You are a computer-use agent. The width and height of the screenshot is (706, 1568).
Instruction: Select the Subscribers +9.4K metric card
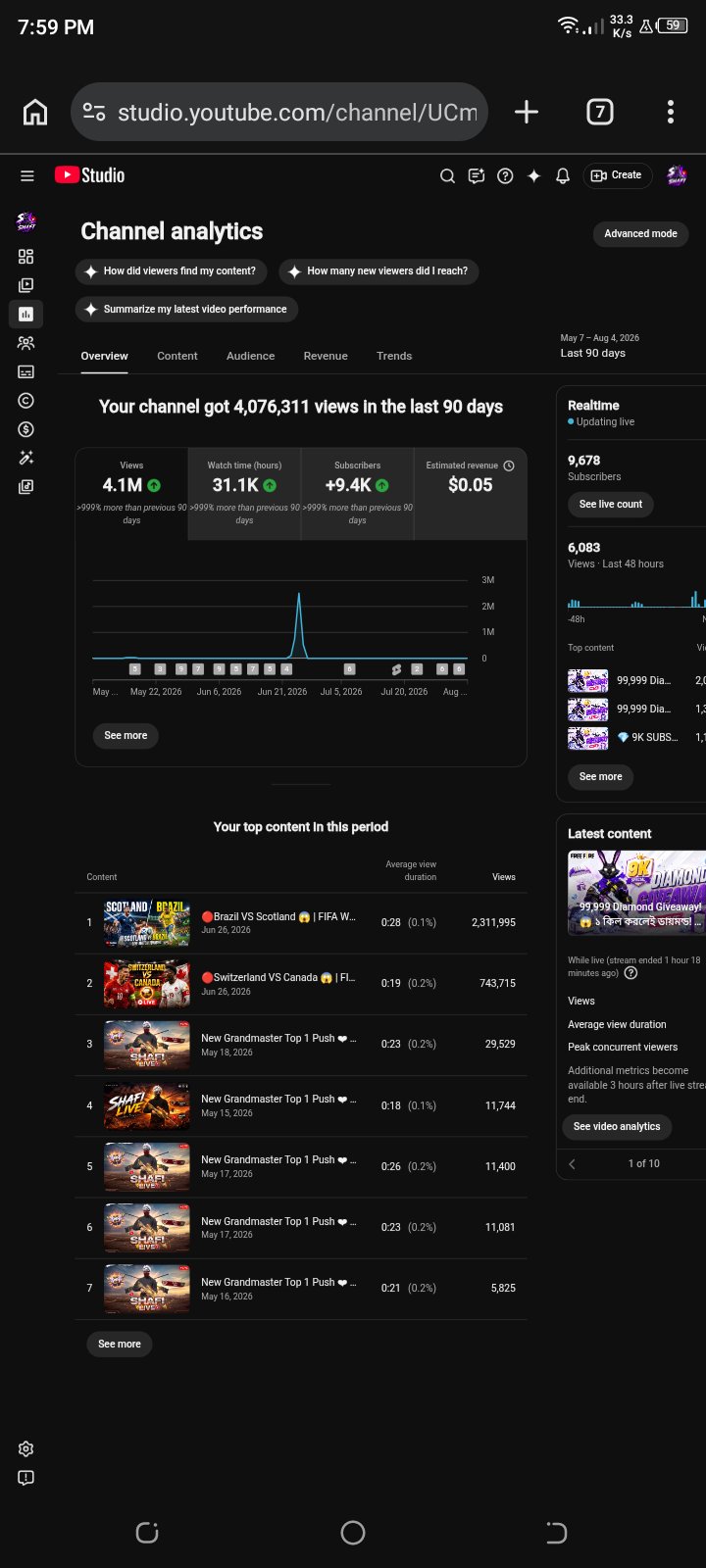tap(357, 494)
